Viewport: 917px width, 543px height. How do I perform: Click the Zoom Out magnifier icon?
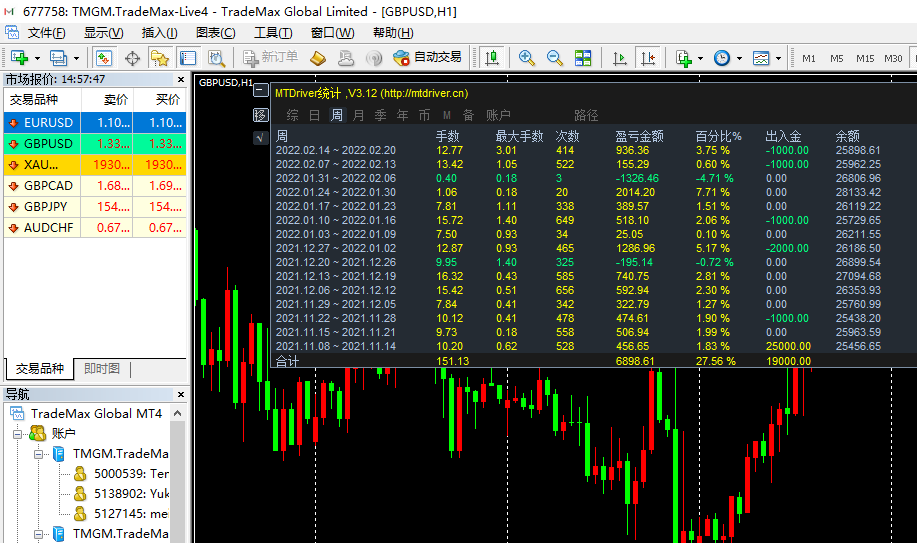[554, 58]
